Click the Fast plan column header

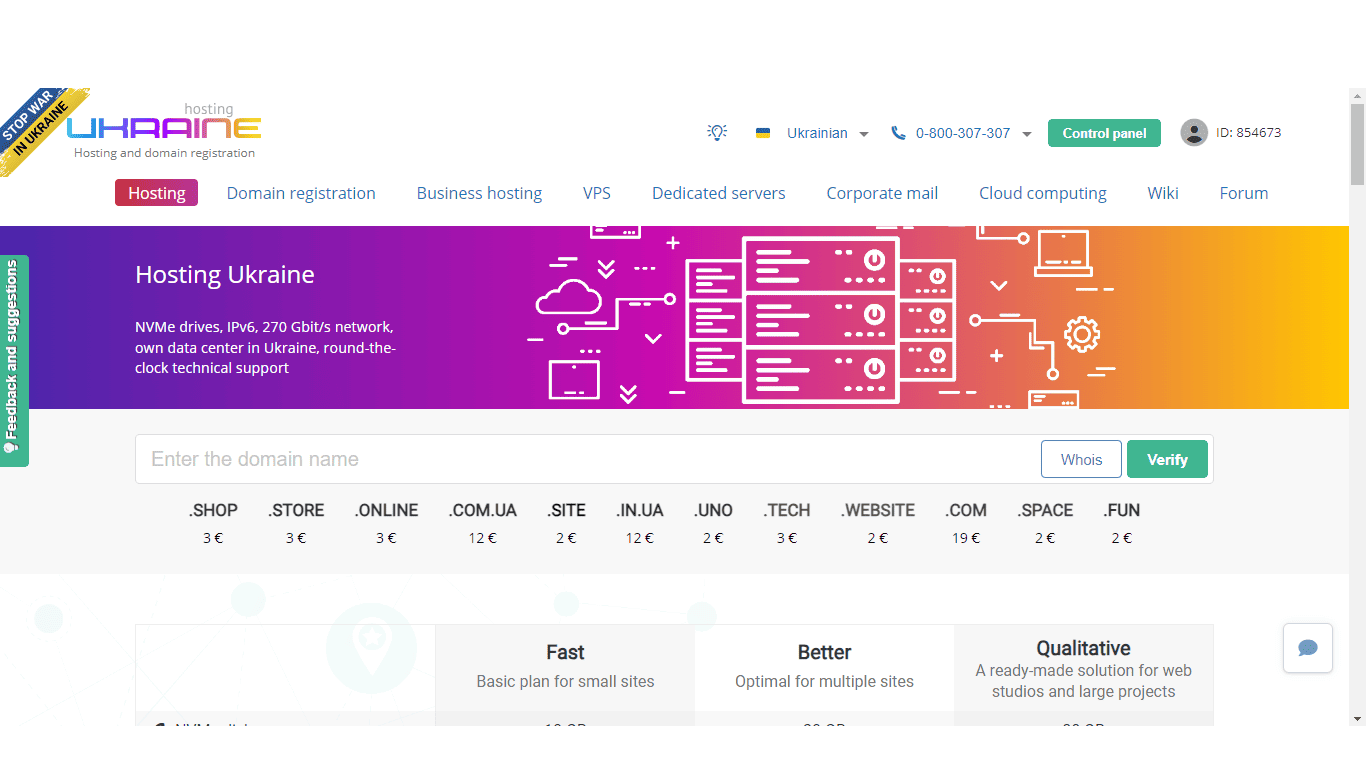point(565,667)
